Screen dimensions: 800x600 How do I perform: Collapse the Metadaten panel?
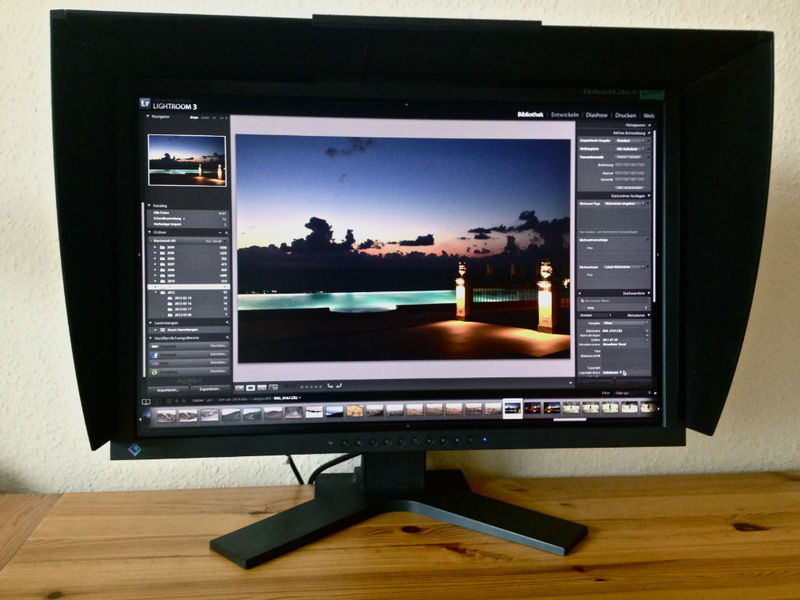coord(649,315)
